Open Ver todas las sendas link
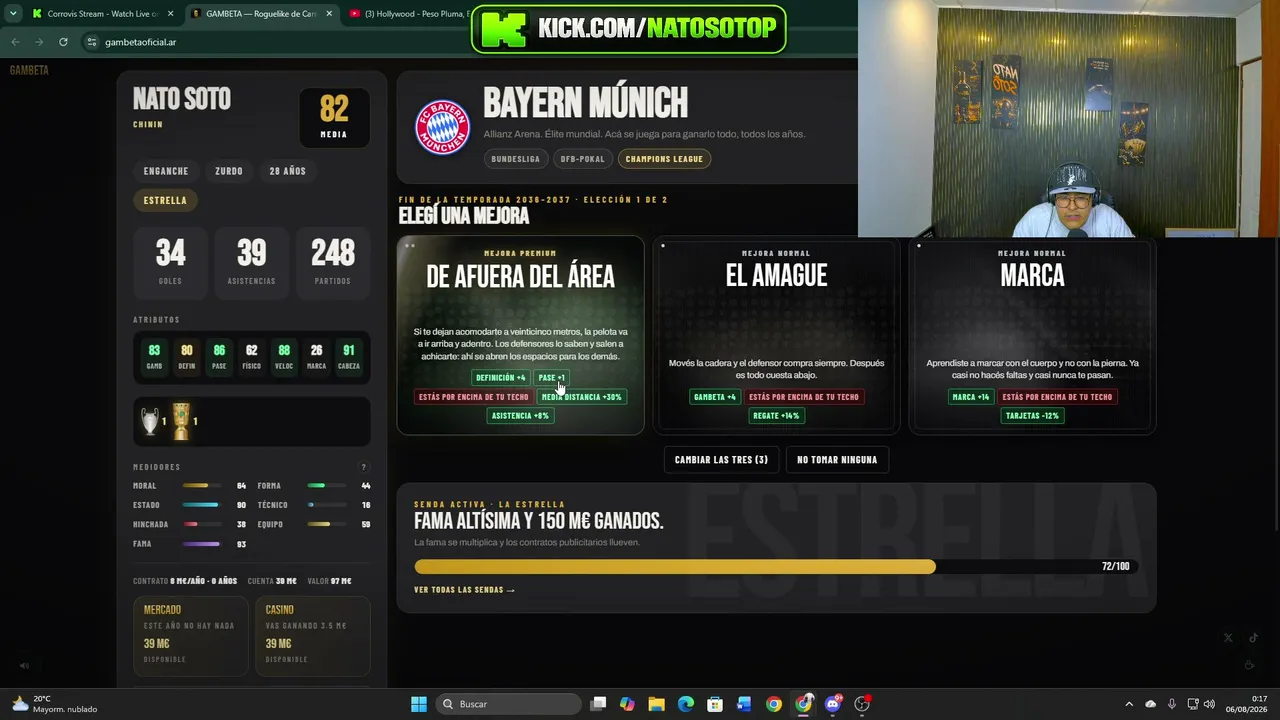The width and height of the screenshot is (1280, 720). [x=464, y=590]
